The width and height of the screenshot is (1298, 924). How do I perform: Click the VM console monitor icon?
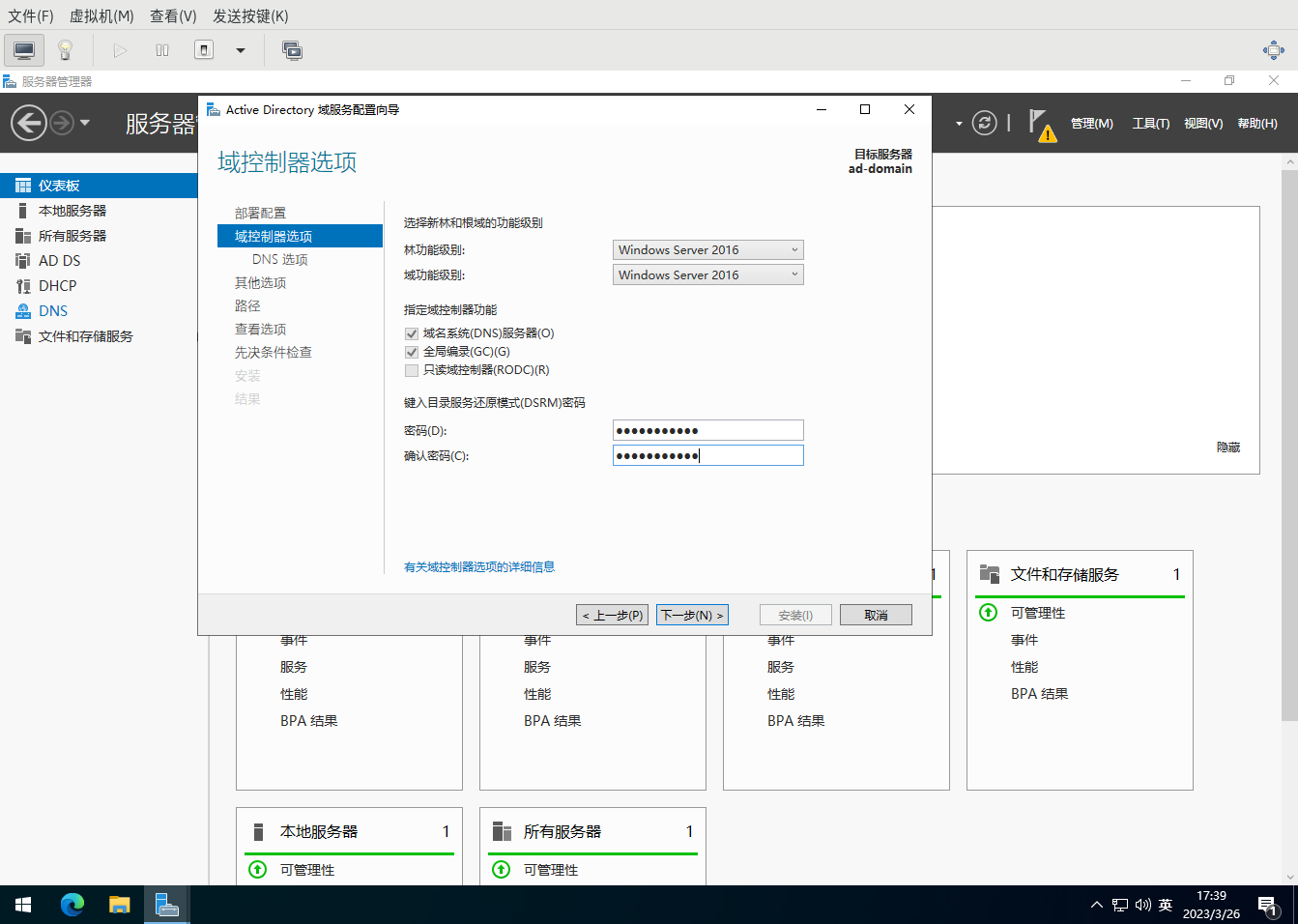click(x=24, y=50)
